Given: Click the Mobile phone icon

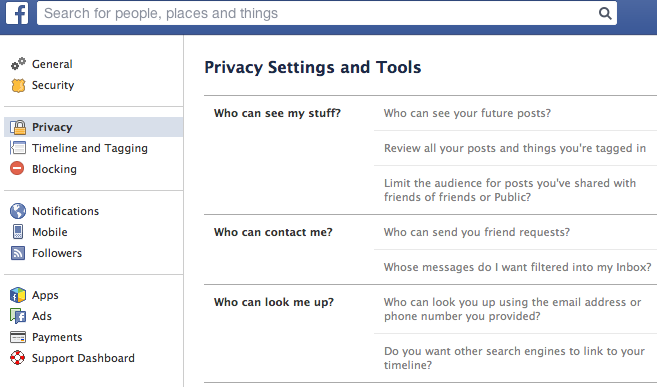Looking at the screenshot, I should (18, 232).
